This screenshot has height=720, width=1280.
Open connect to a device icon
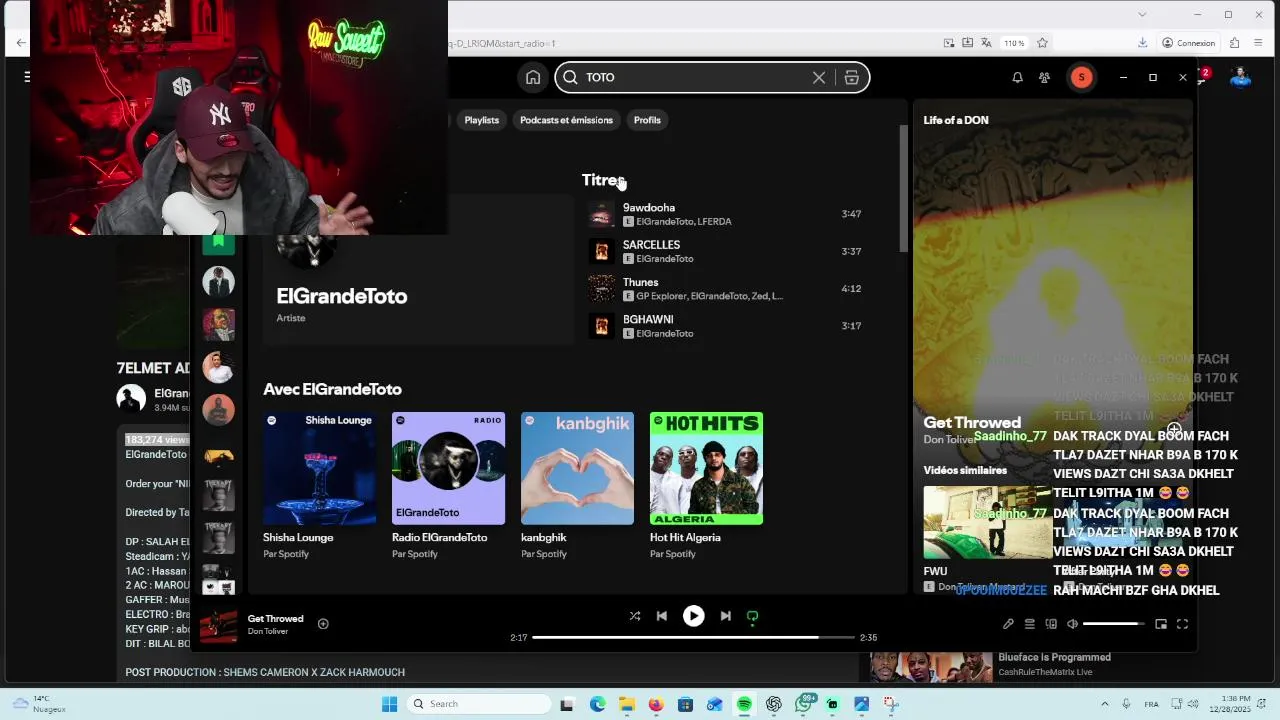pos(1051,624)
